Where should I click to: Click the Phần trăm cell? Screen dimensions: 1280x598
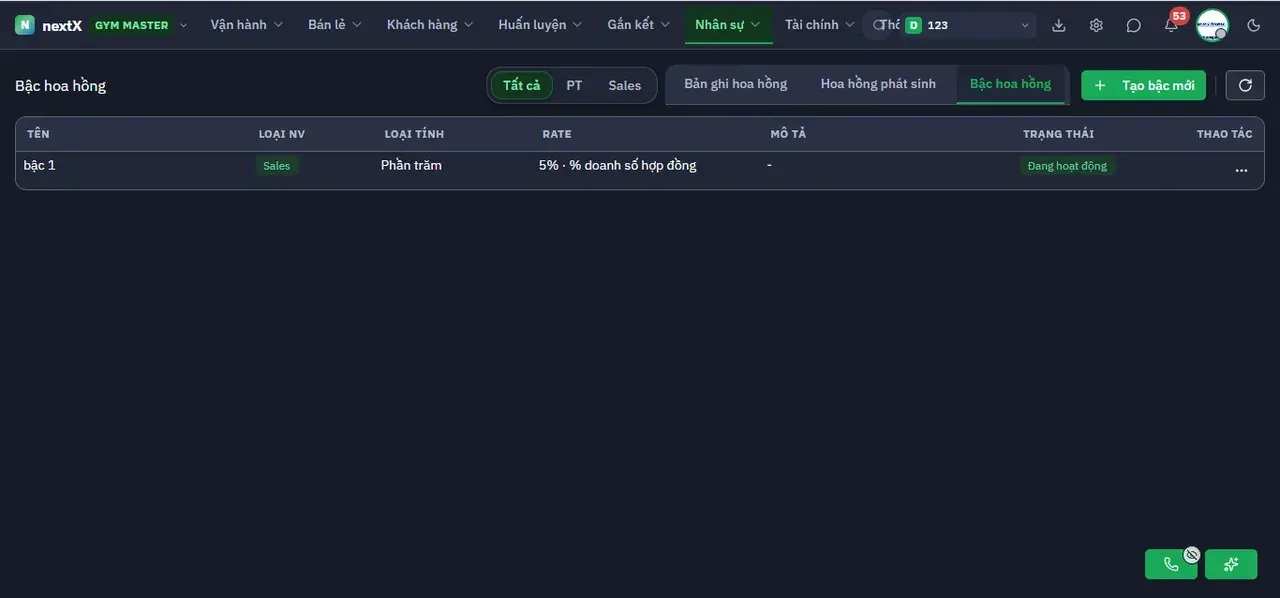pyautogui.click(x=411, y=165)
